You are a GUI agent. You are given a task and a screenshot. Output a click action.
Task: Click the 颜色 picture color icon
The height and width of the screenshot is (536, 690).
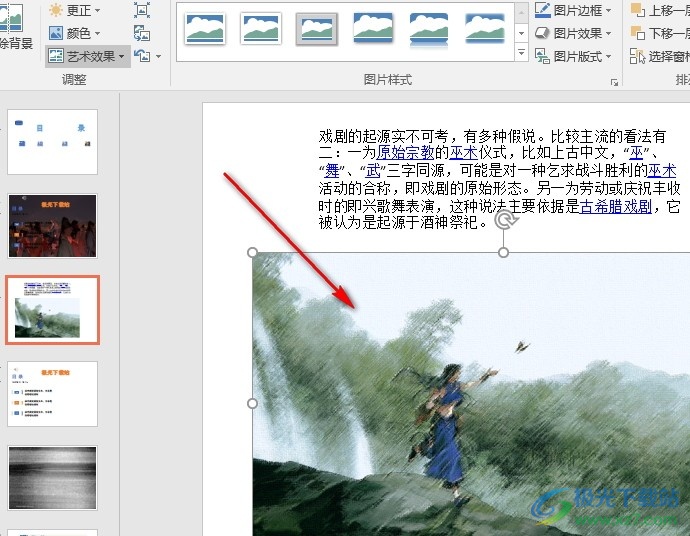pos(56,33)
